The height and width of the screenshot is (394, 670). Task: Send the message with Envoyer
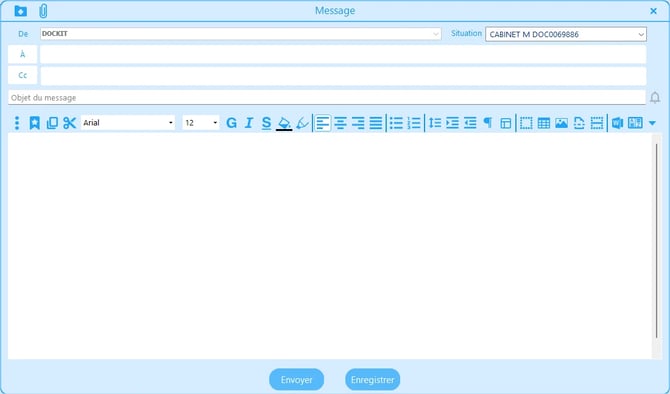(297, 379)
